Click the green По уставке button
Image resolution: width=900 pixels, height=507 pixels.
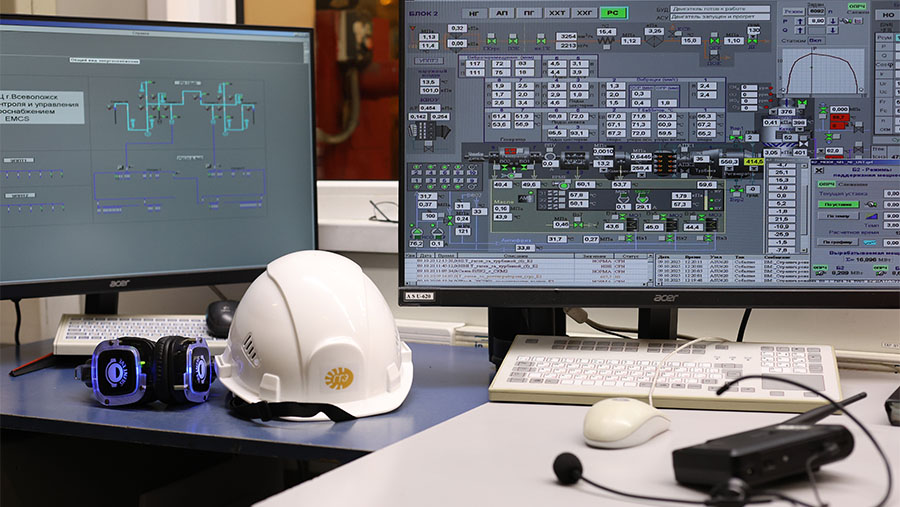pyautogui.click(x=838, y=203)
